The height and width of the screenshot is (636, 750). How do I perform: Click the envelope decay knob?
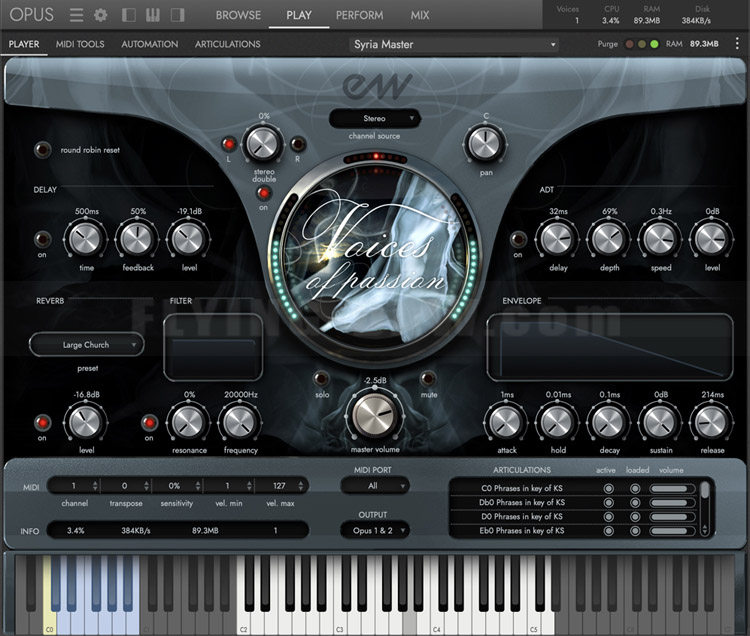point(609,422)
